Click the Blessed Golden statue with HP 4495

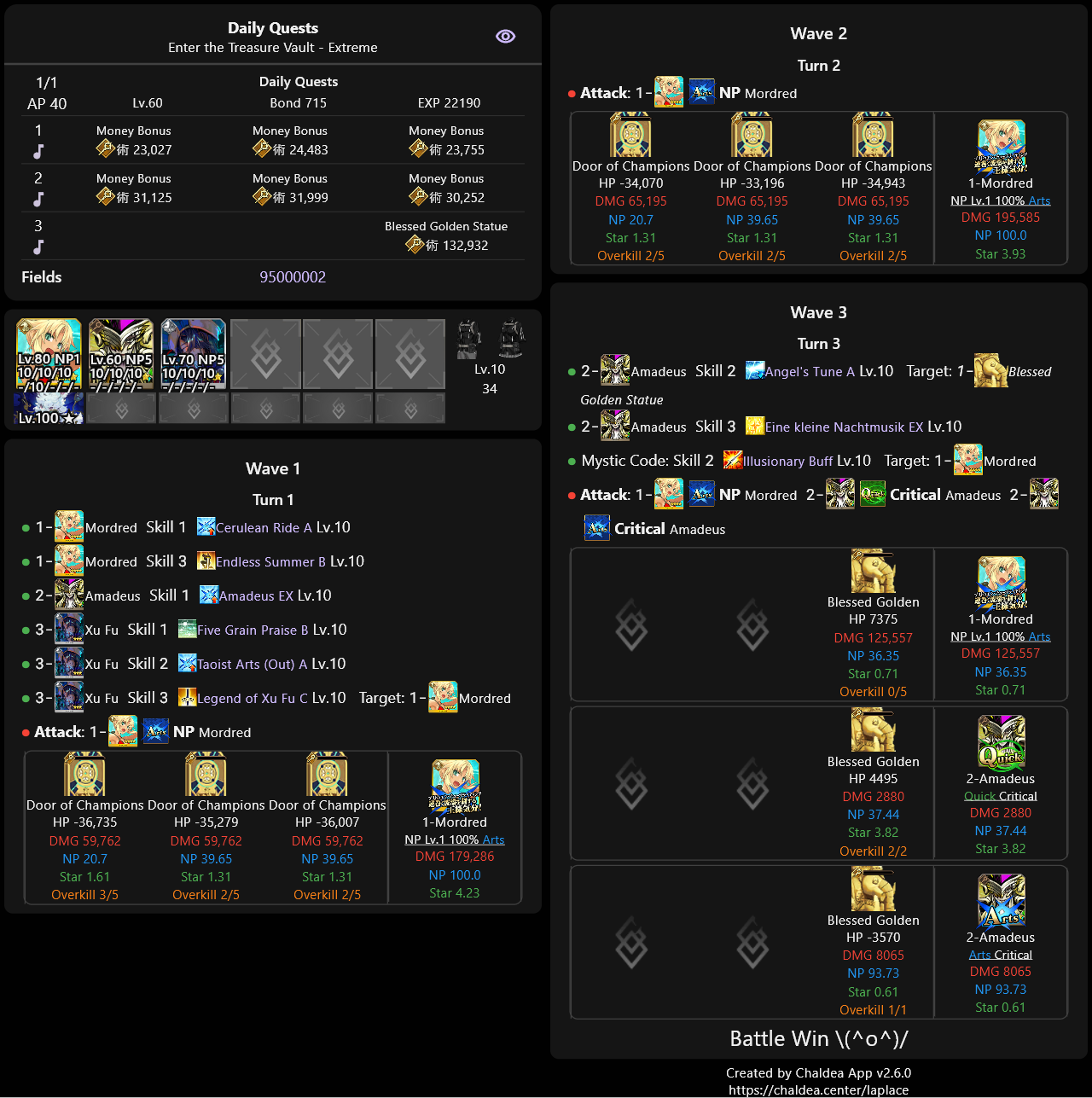[873, 730]
